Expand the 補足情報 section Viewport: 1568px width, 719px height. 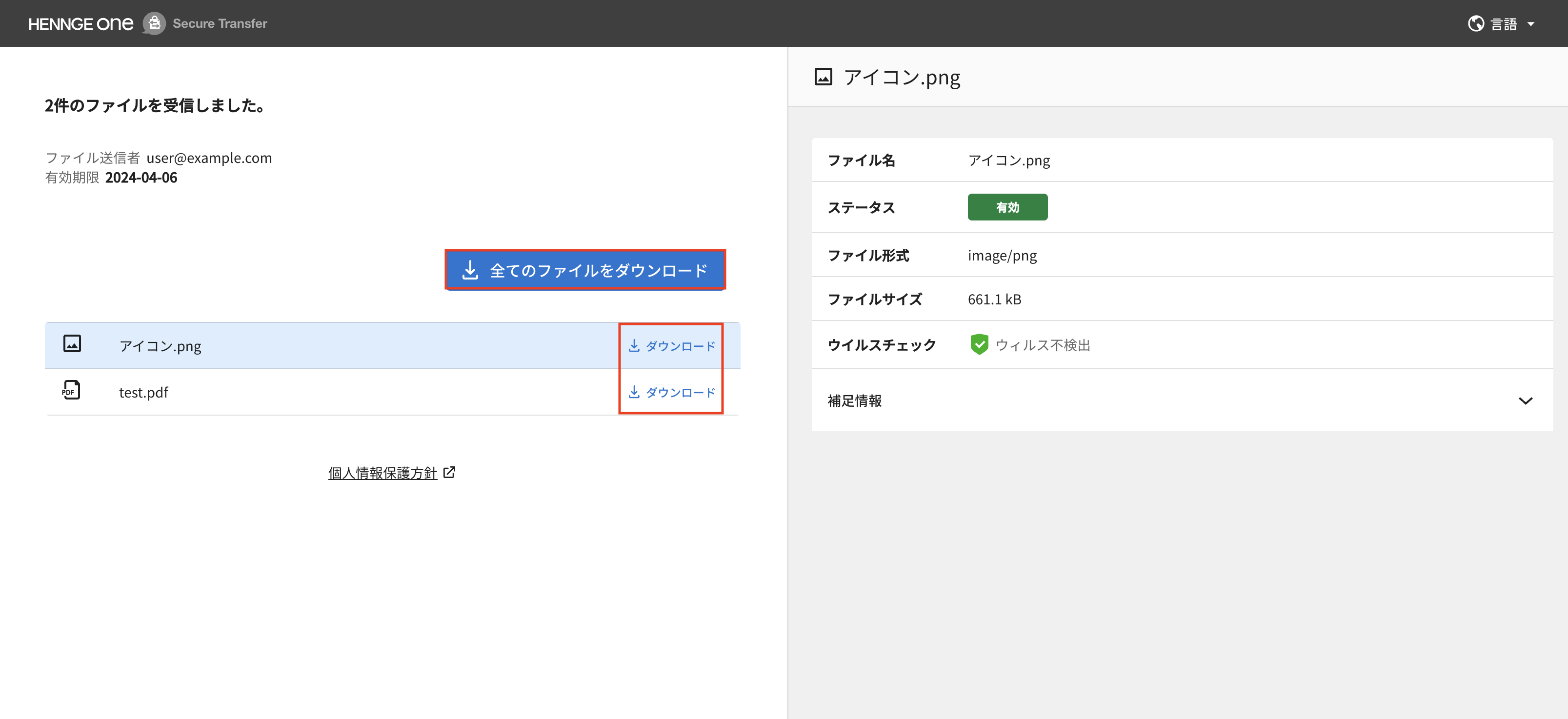[855, 400]
